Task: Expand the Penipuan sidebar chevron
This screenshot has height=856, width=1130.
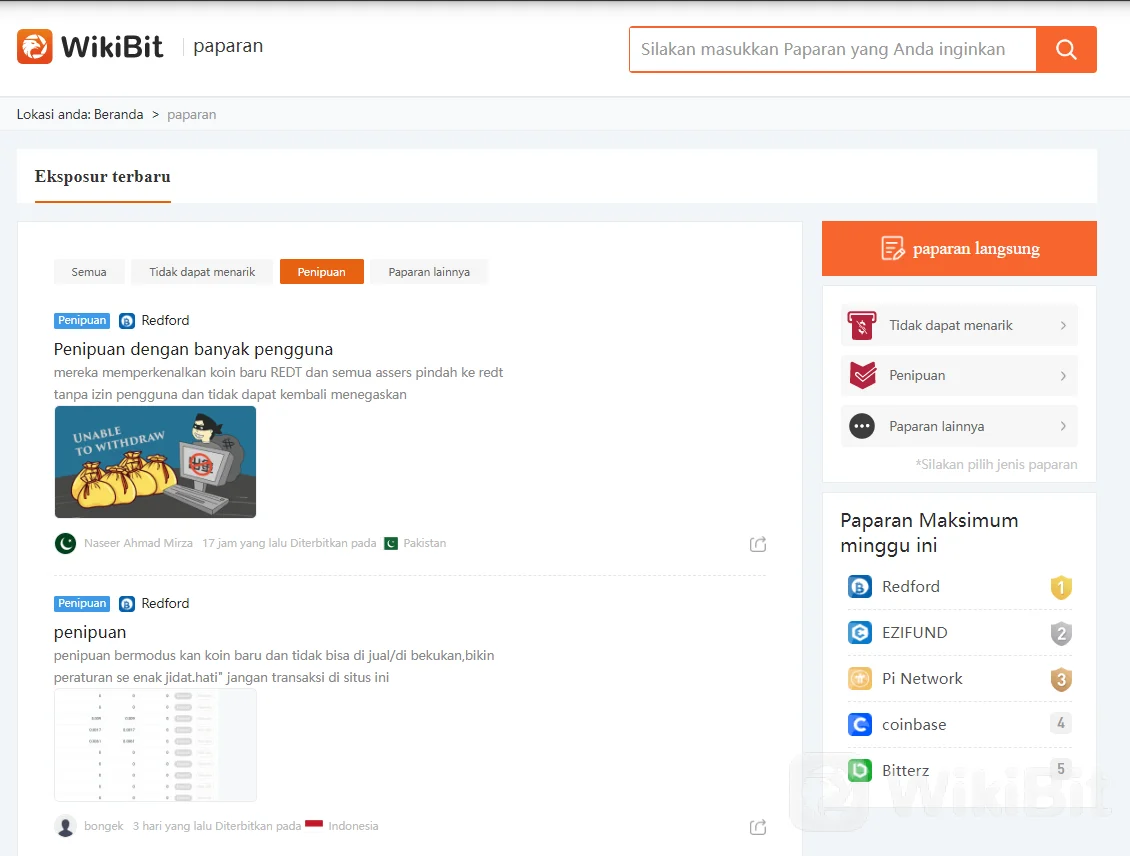Action: click(x=1063, y=375)
